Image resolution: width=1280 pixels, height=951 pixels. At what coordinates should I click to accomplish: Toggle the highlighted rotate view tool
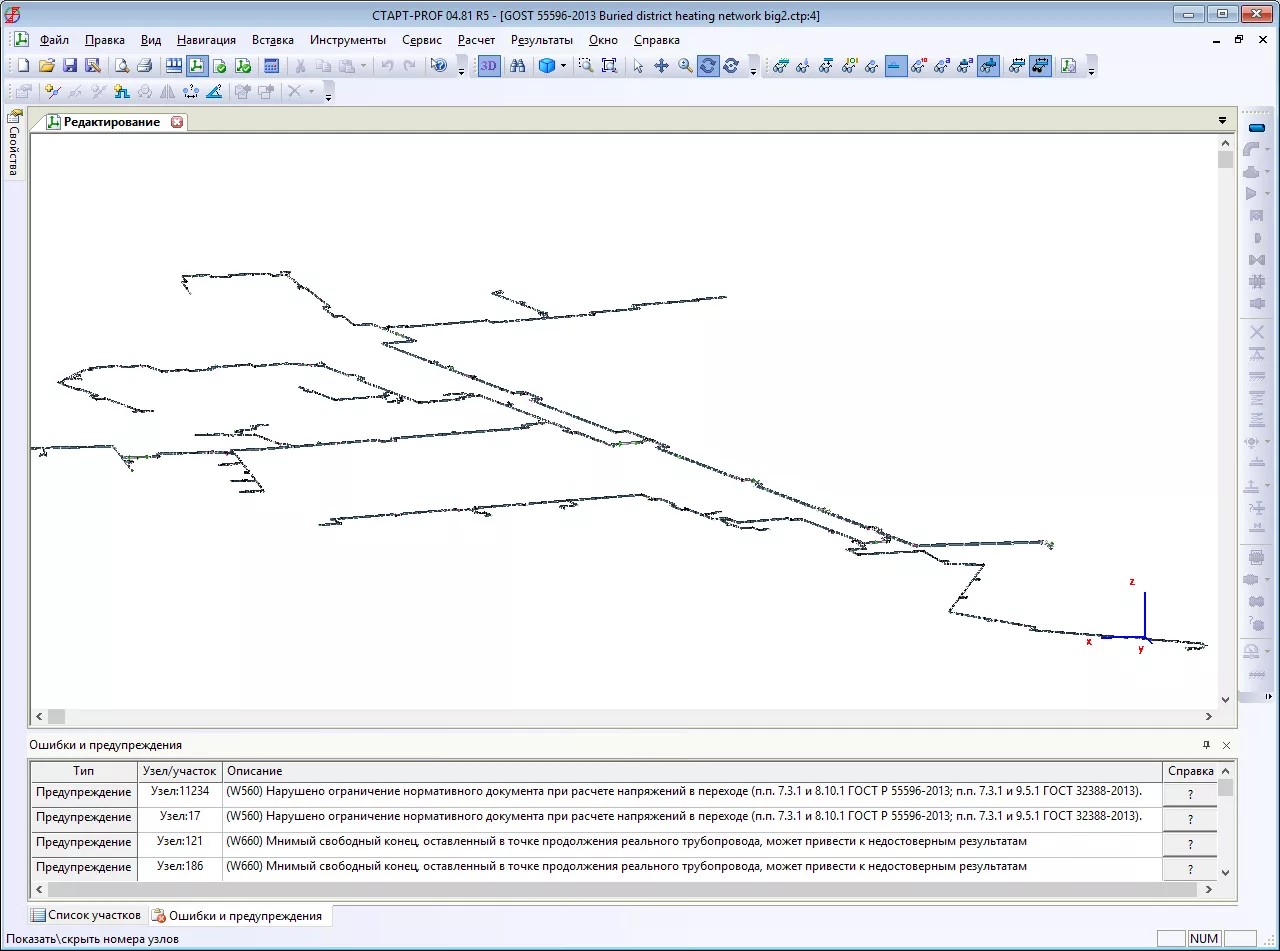coord(708,66)
